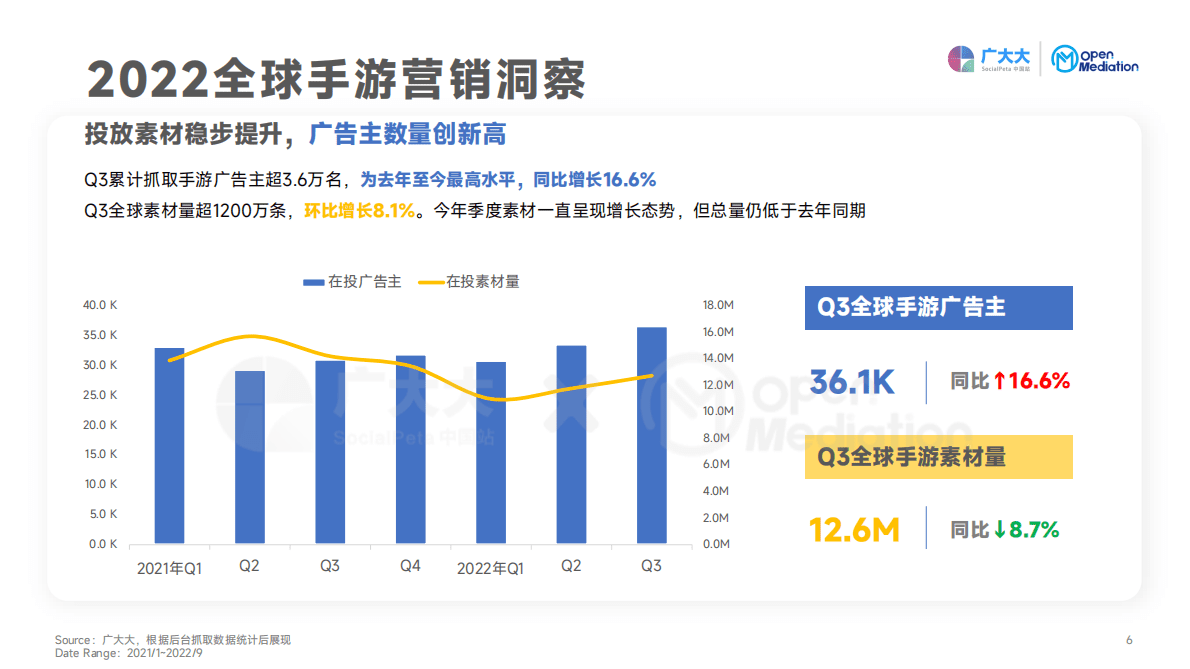
Task: Click the subtitle 投放素材稳步提升，广告主数量创新高
Action: click(x=295, y=134)
